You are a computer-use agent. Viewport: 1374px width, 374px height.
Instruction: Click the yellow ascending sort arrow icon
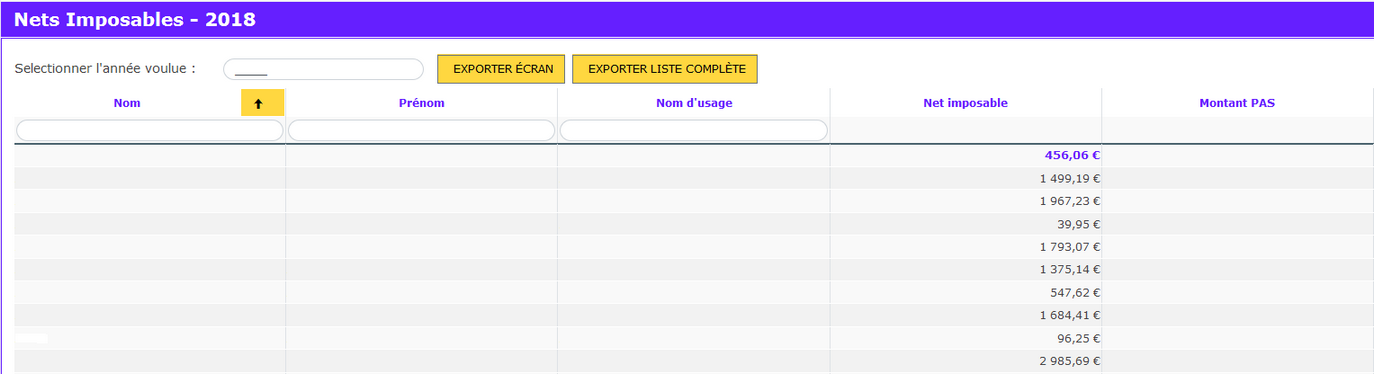pyautogui.click(x=262, y=103)
